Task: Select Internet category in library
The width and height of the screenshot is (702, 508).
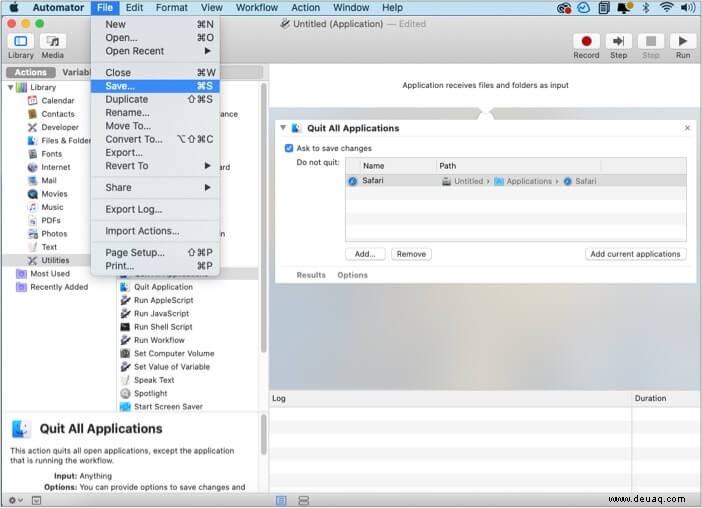Action: click(55, 167)
